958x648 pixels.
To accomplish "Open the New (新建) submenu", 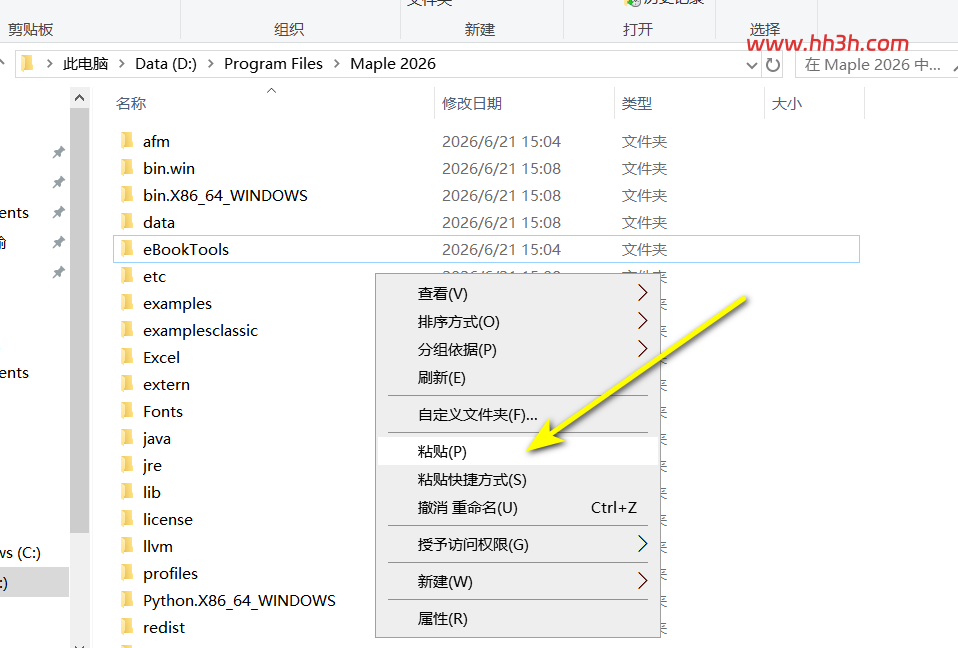I will pyautogui.click(x=517, y=581).
